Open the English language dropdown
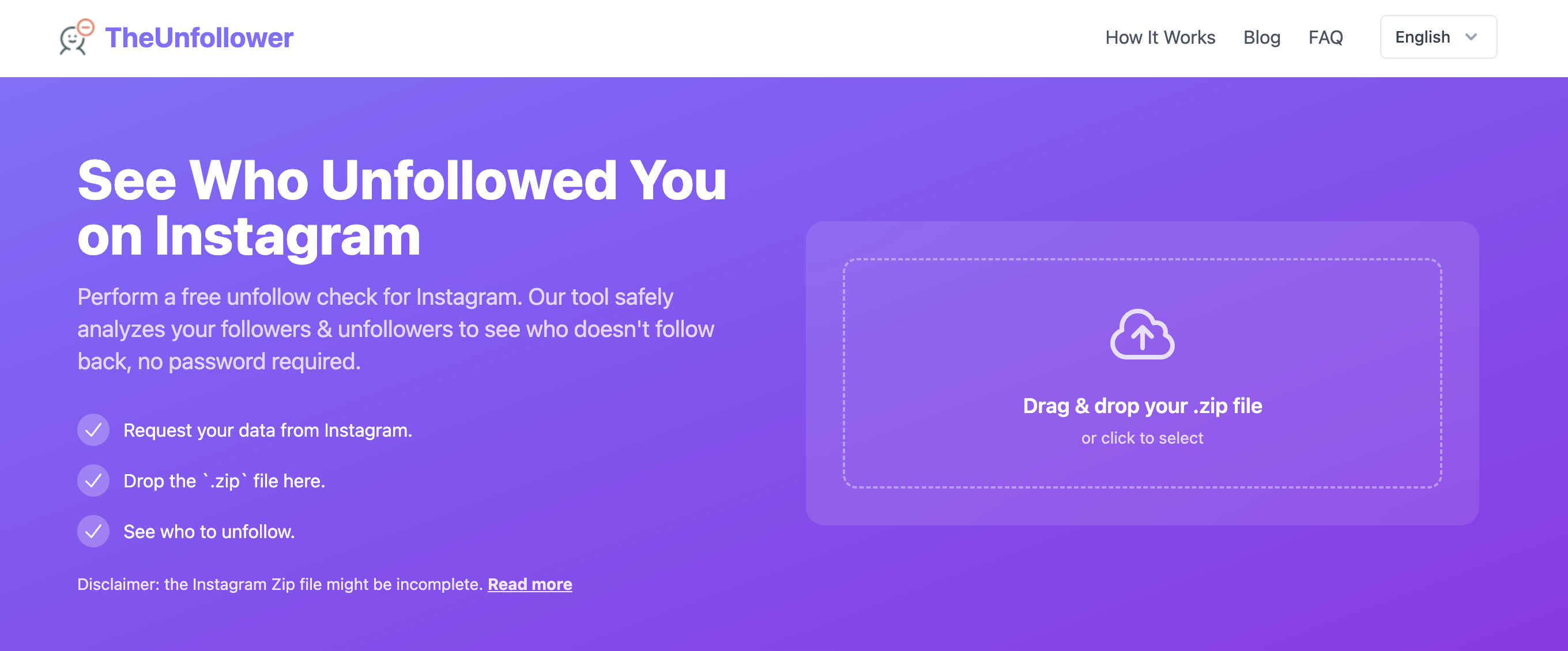 pos(1438,37)
